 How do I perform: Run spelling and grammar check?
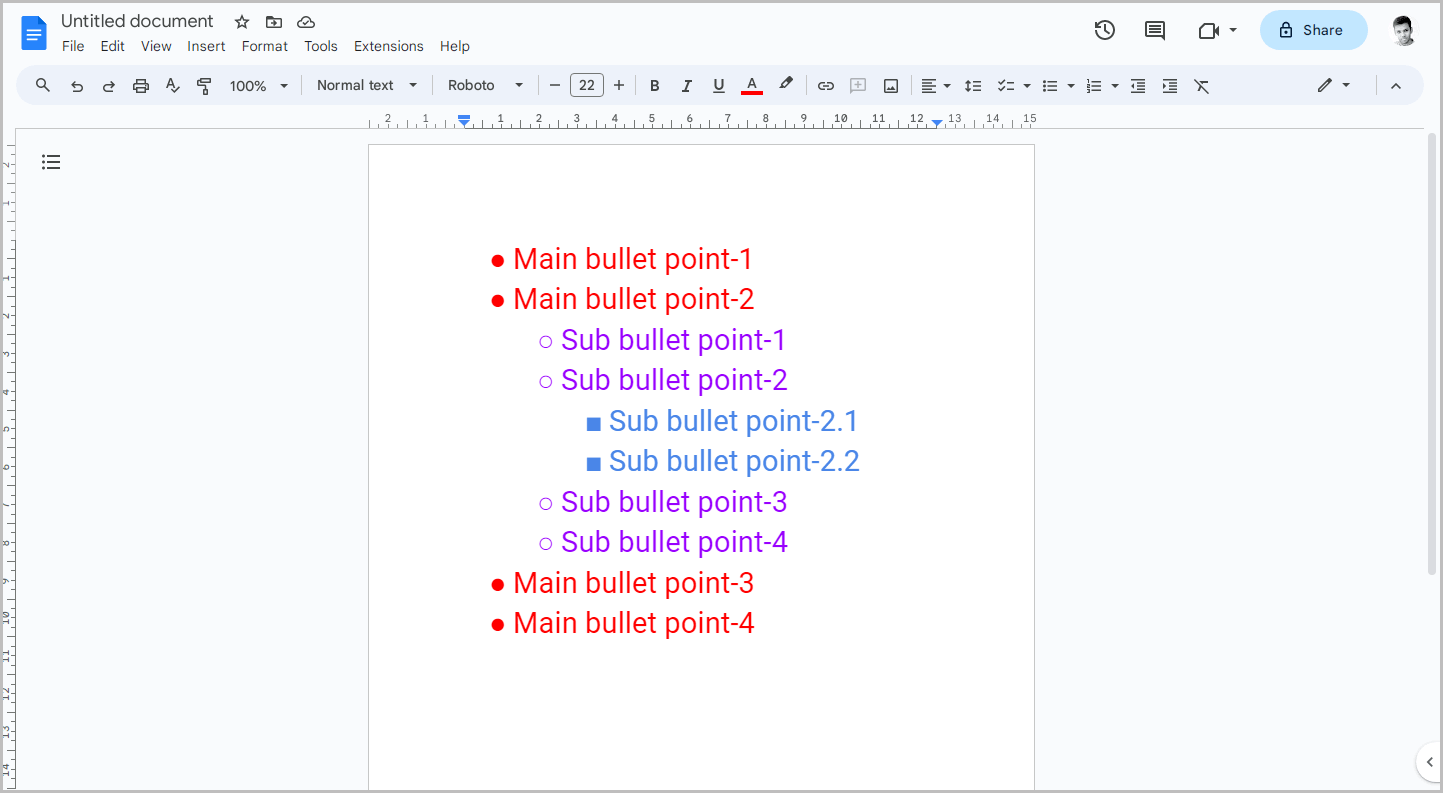tap(173, 86)
